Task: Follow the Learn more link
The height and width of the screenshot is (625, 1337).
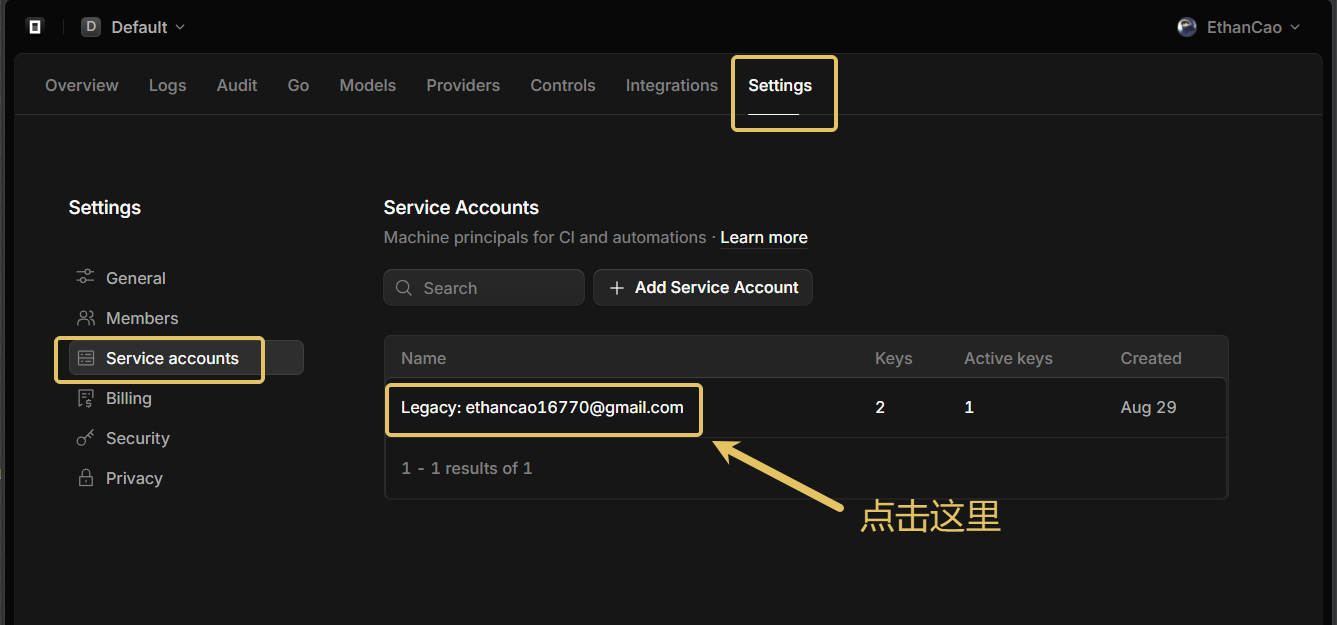Action: (764, 238)
